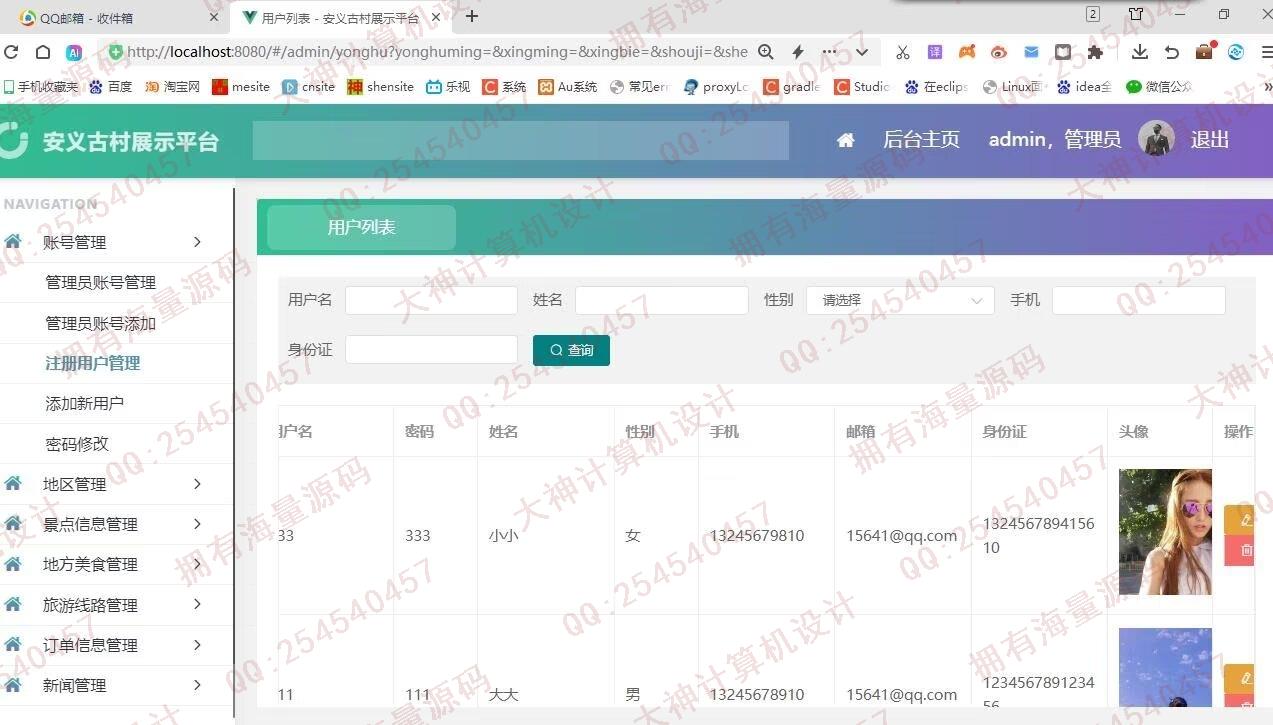Viewport: 1273px width, 725px height.
Task: Open the 百度 bookmark
Action: pyautogui.click(x=111, y=87)
